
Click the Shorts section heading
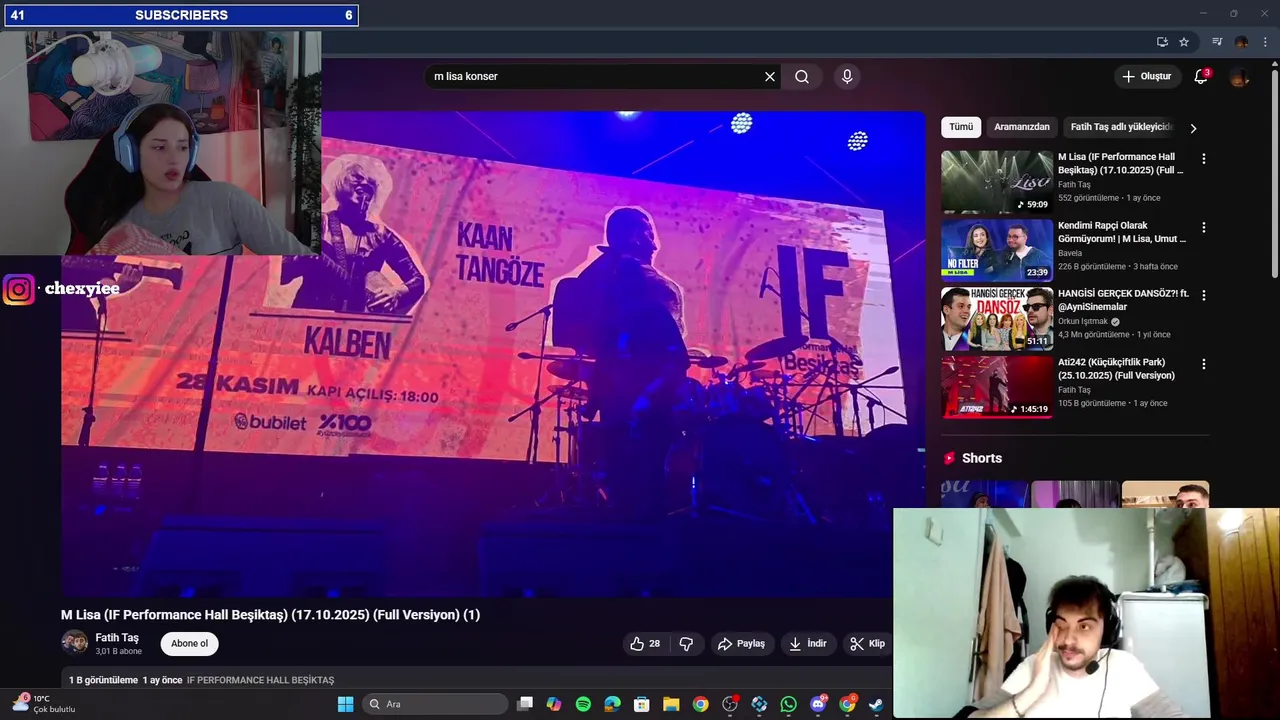point(981,458)
